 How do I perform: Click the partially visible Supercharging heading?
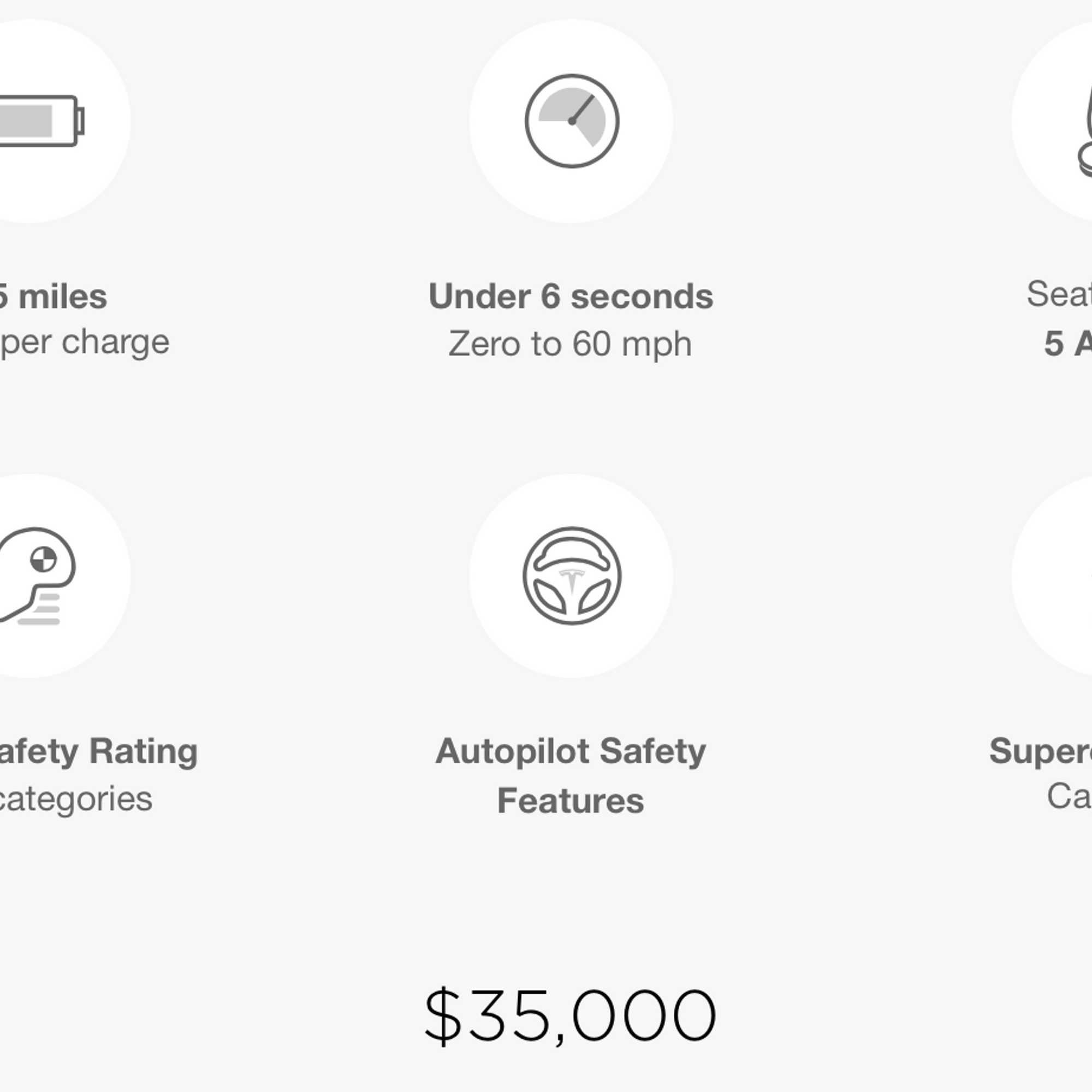point(1041,752)
